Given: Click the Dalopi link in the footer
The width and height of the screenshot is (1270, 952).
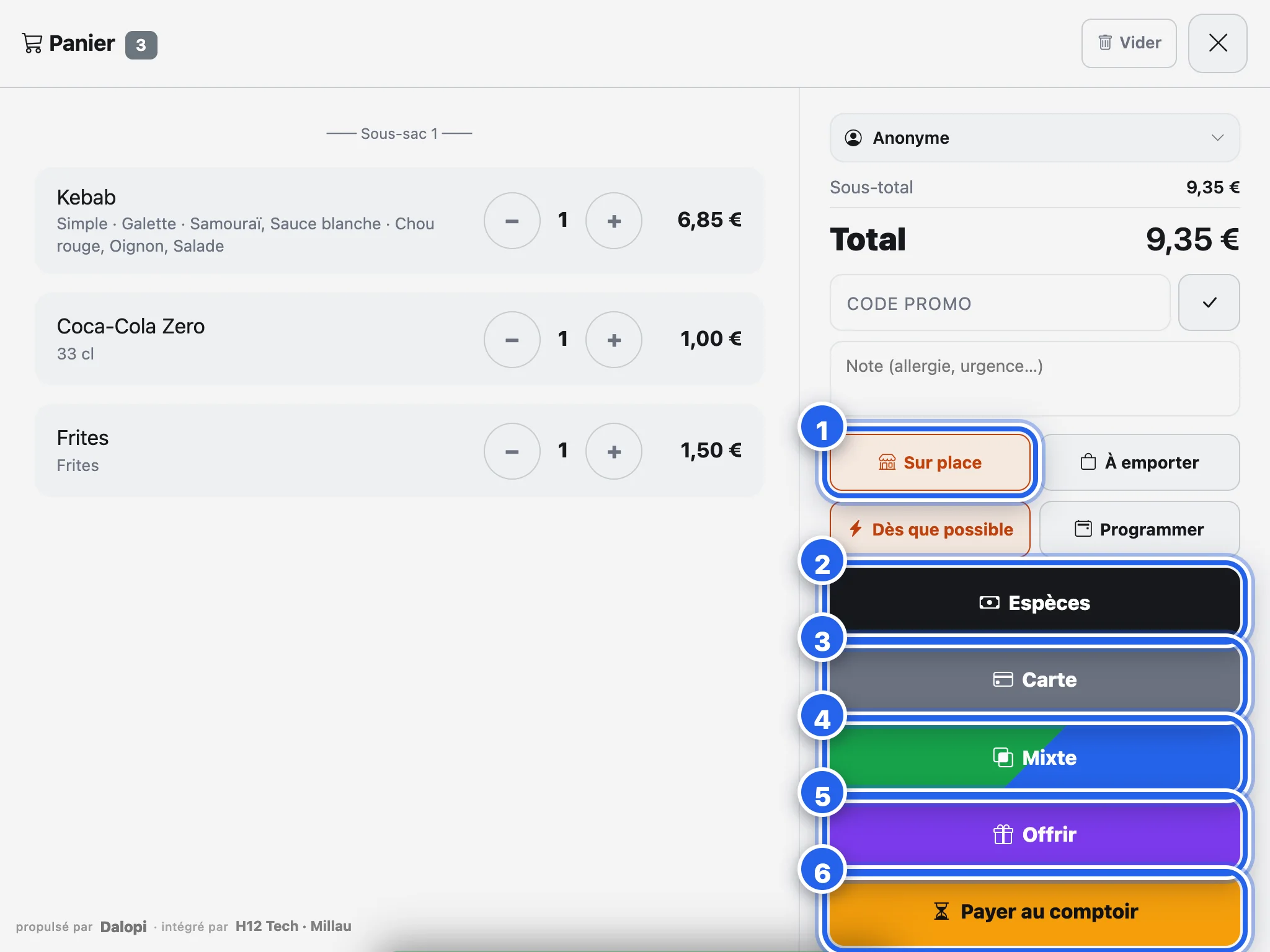Looking at the screenshot, I should pos(123,927).
